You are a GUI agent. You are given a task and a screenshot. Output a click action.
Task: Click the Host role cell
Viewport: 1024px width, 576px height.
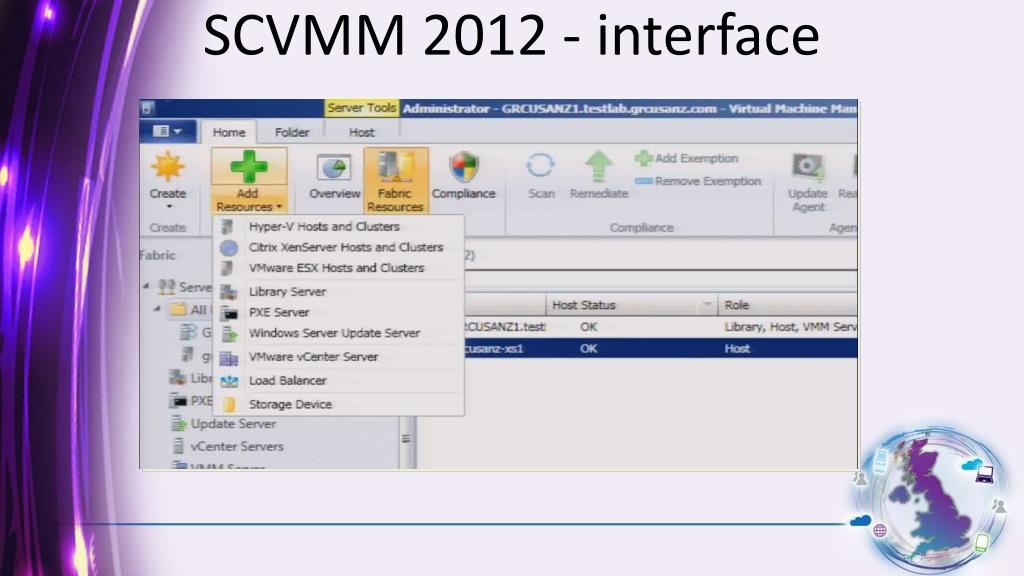[x=737, y=349]
